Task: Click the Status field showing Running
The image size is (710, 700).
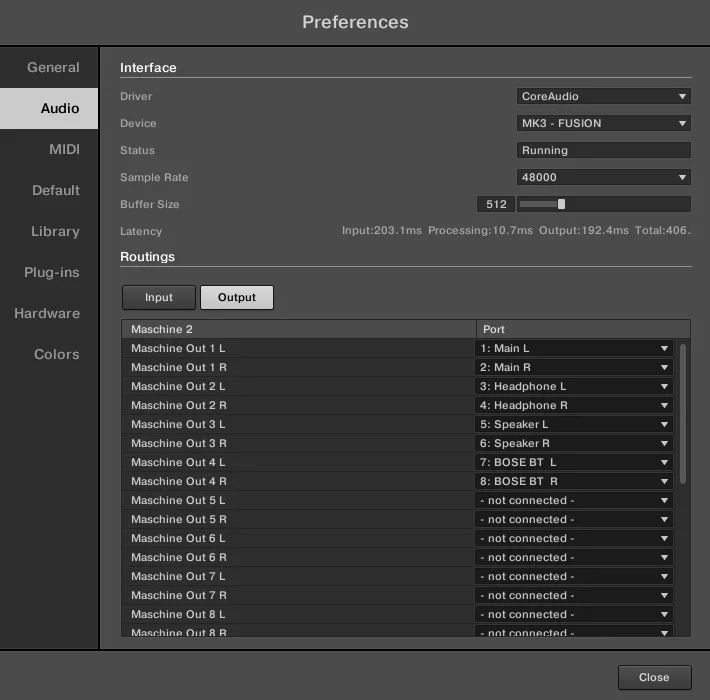Action: (604, 150)
